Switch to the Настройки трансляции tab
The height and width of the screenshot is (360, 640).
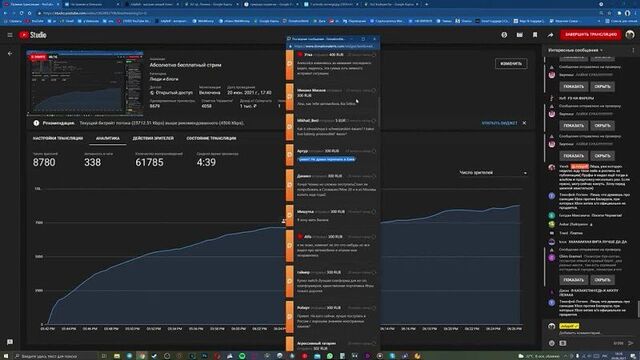pos(58,138)
